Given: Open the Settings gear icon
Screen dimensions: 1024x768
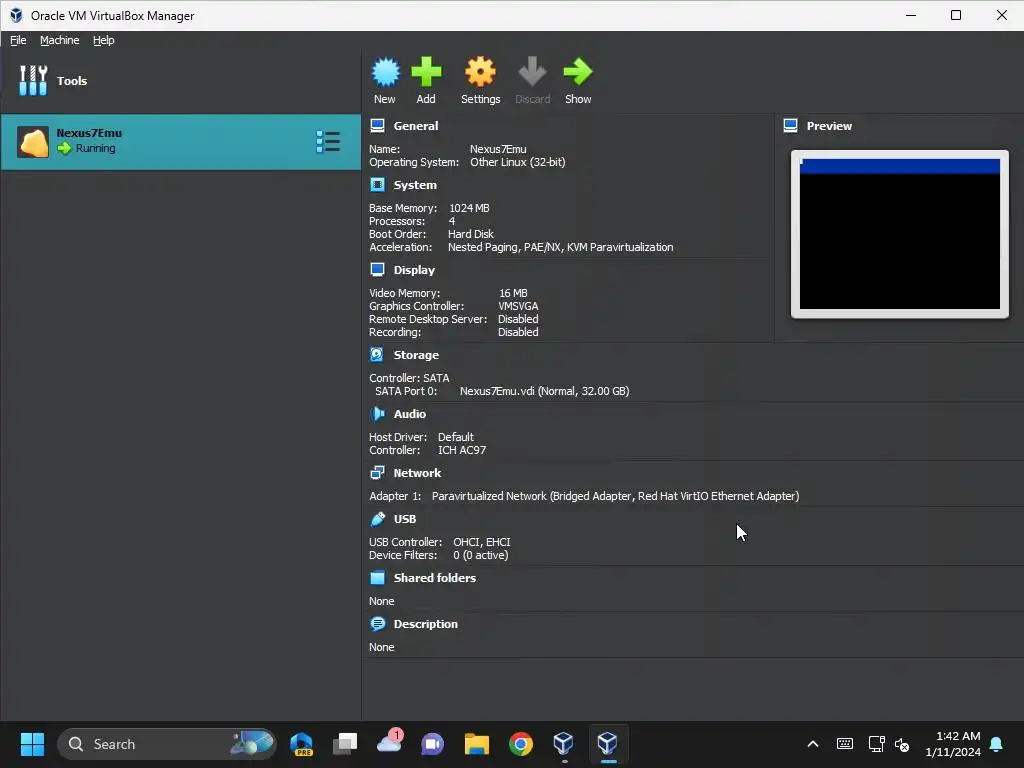Looking at the screenshot, I should 480,72.
